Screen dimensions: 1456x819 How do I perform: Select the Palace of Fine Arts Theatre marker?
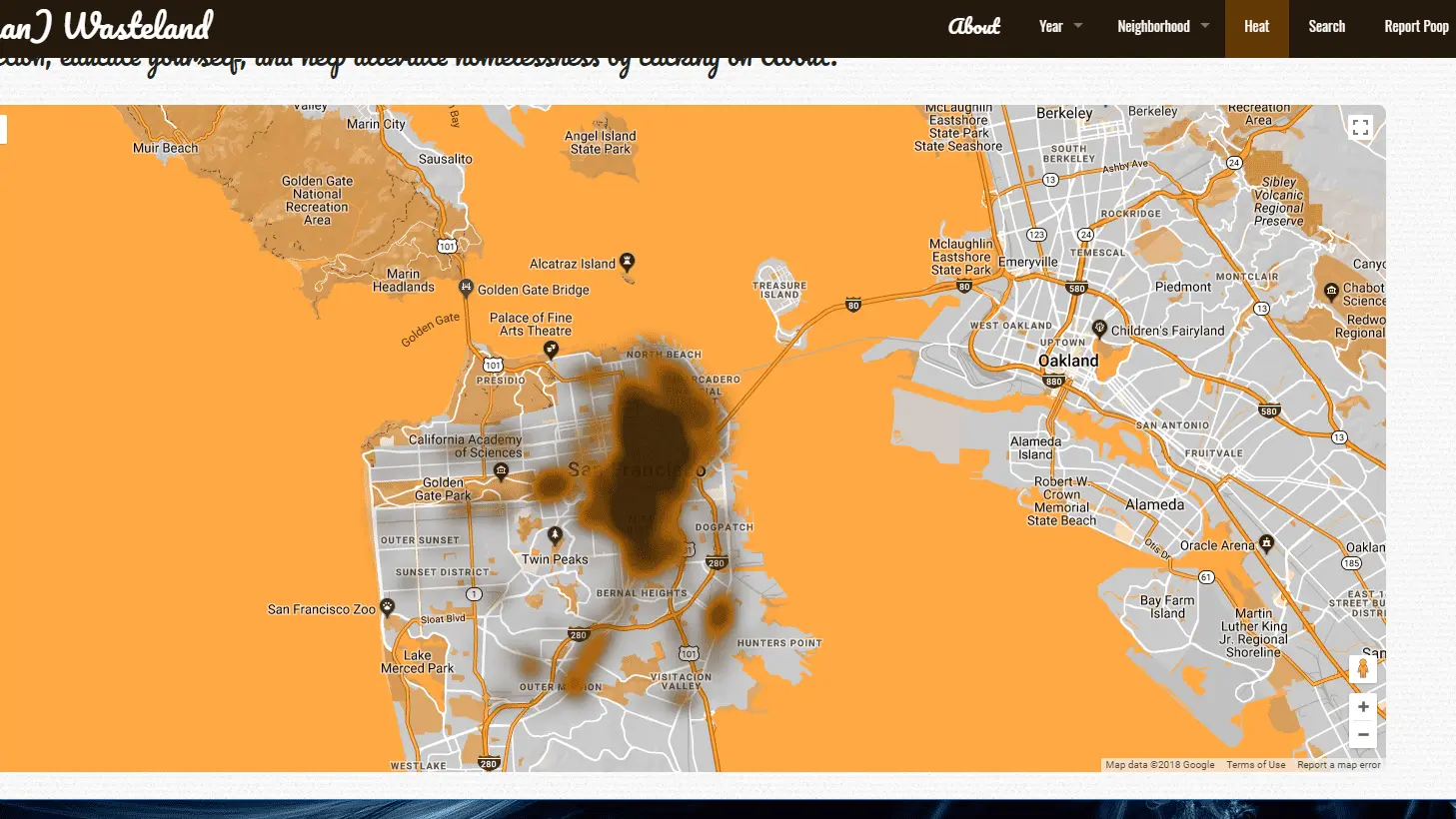tap(551, 351)
